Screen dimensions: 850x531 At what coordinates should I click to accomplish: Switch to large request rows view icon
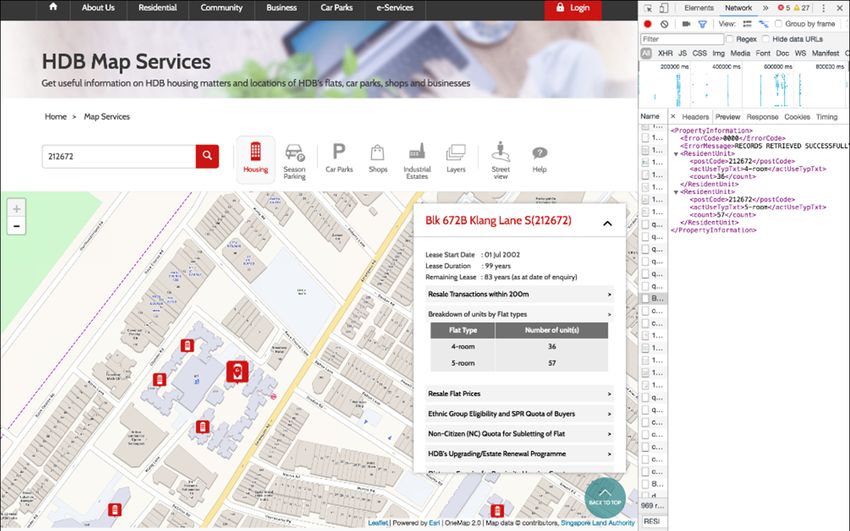[747, 24]
